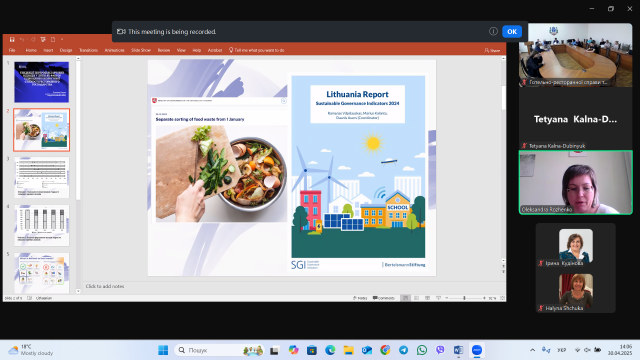Click the Share button in PowerPoint
This screenshot has width=640, height=360.
click(492, 51)
